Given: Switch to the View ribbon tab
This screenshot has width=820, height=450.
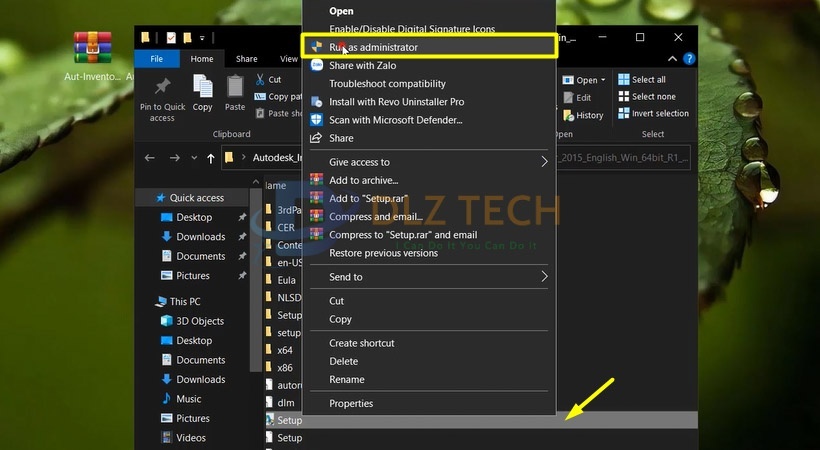Looking at the screenshot, I should 289,59.
